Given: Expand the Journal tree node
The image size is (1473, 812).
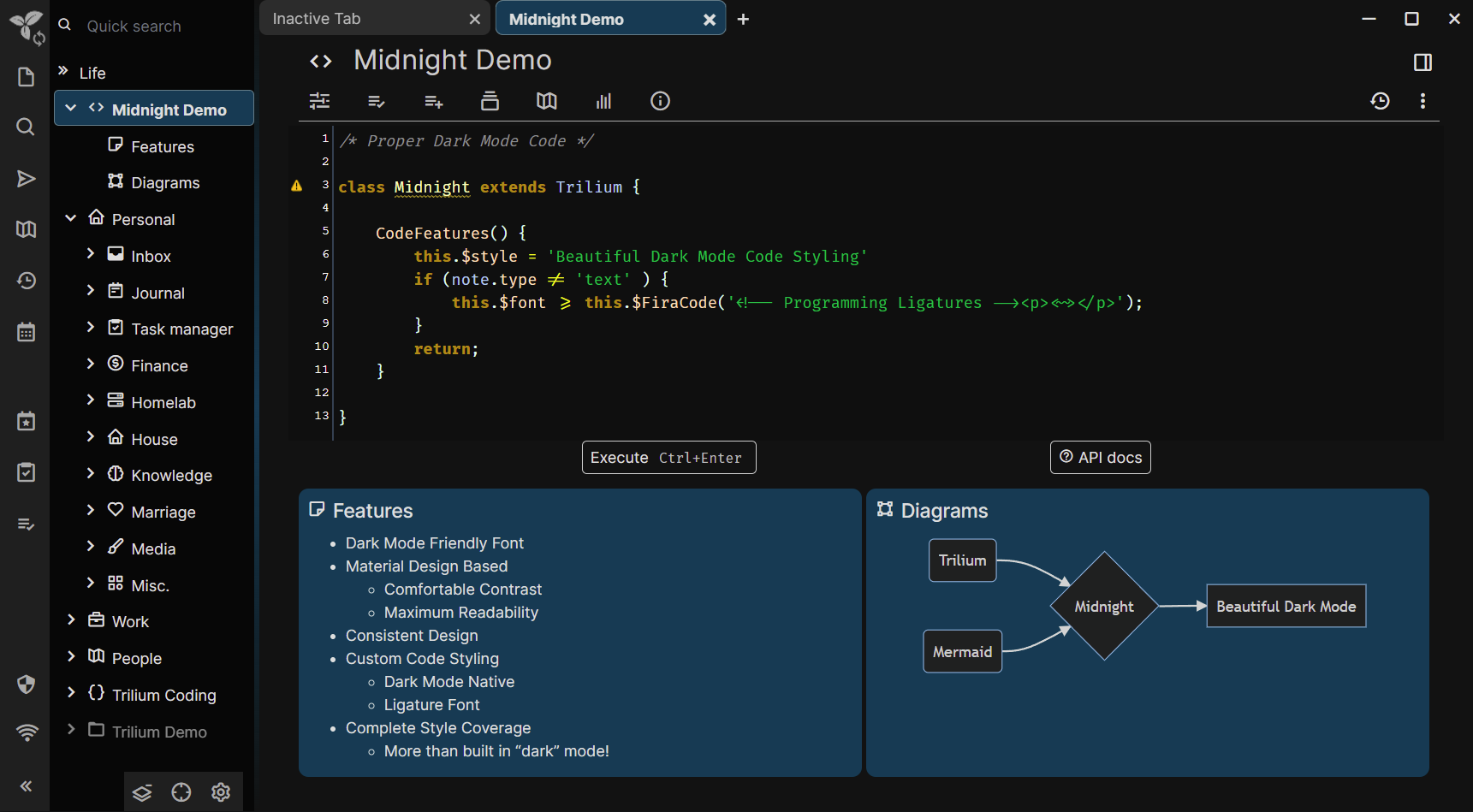Looking at the screenshot, I should point(91,291).
